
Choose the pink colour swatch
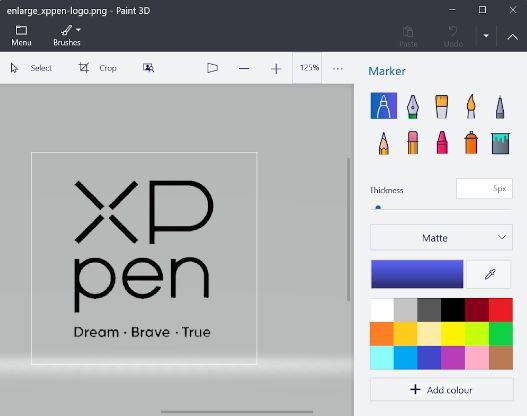[x=477, y=358]
